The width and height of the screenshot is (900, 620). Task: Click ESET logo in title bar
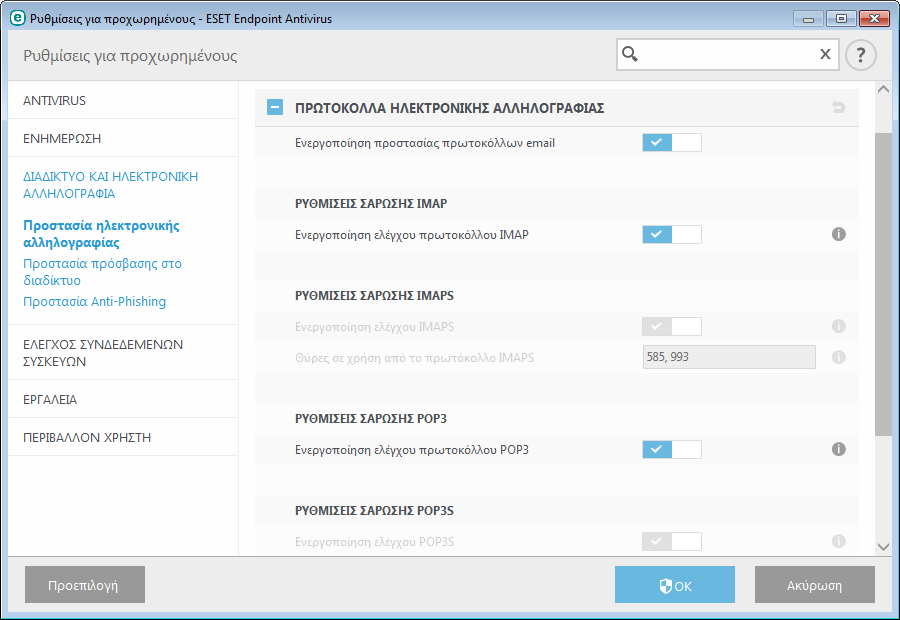coord(18,18)
